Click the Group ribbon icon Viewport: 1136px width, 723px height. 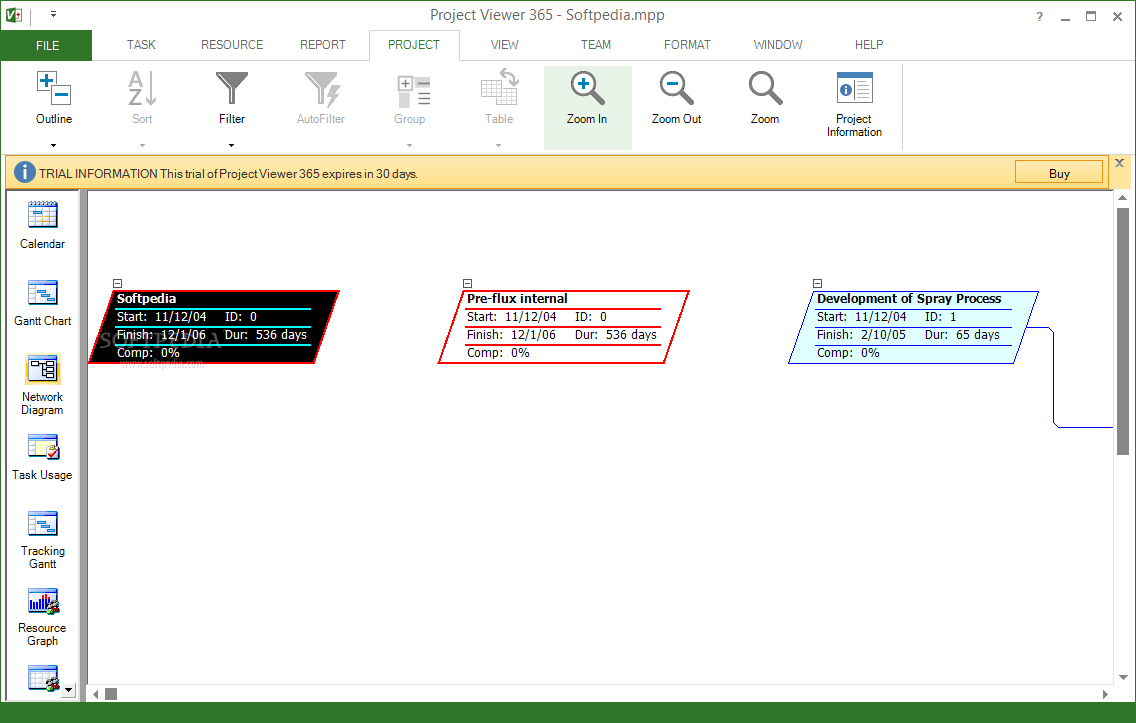[413, 91]
